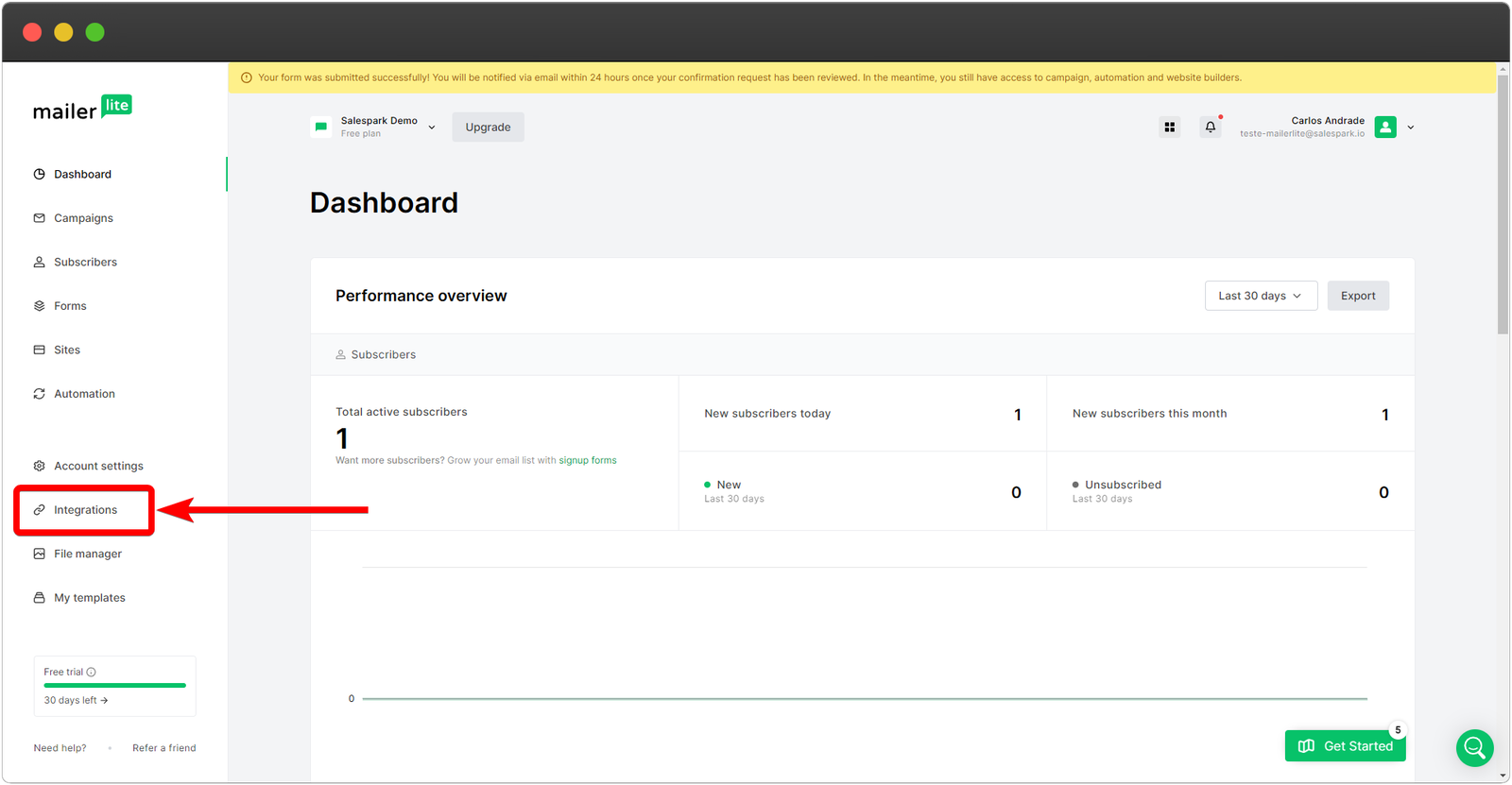The image size is (1512, 785).
Task: Click the green user avatar icon
Action: [x=1385, y=127]
